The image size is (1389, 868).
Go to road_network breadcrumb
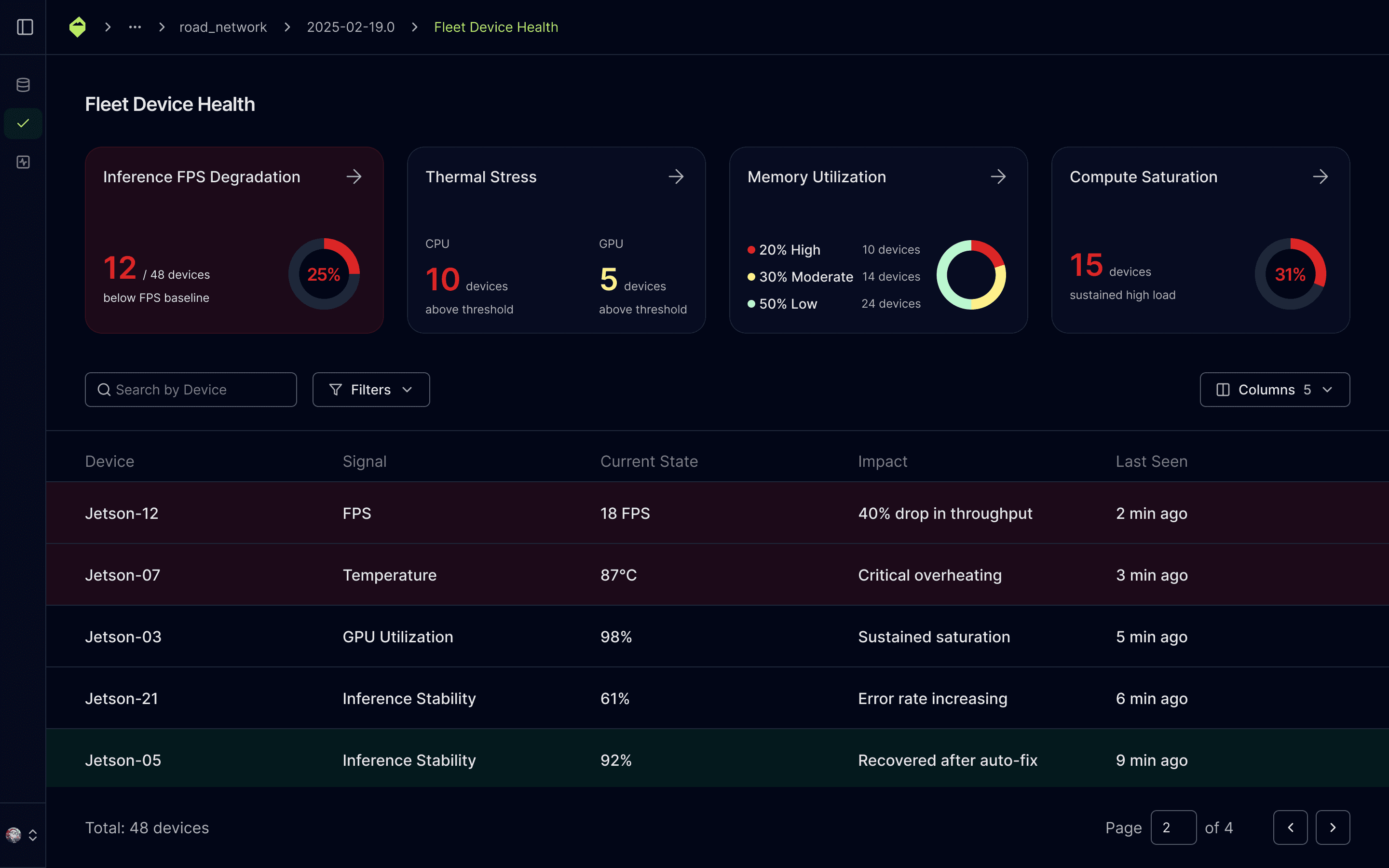coord(223,27)
